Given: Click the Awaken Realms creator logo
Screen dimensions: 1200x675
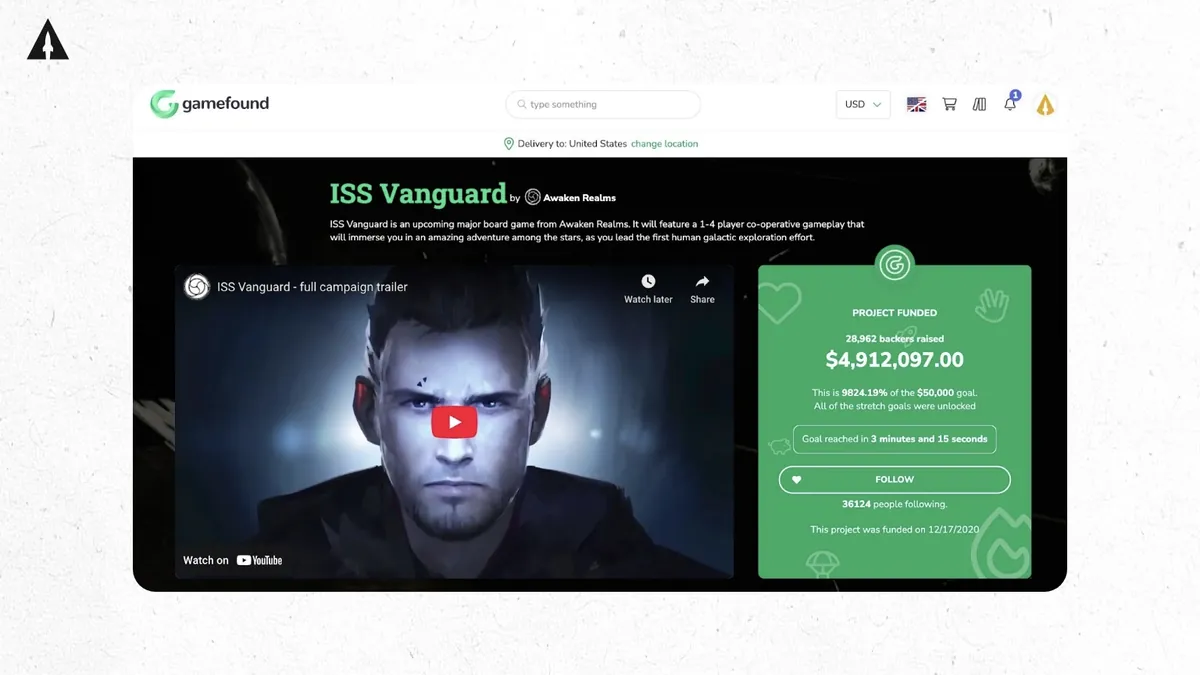Looking at the screenshot, I should pyautogui.click(x=533, y=197).
